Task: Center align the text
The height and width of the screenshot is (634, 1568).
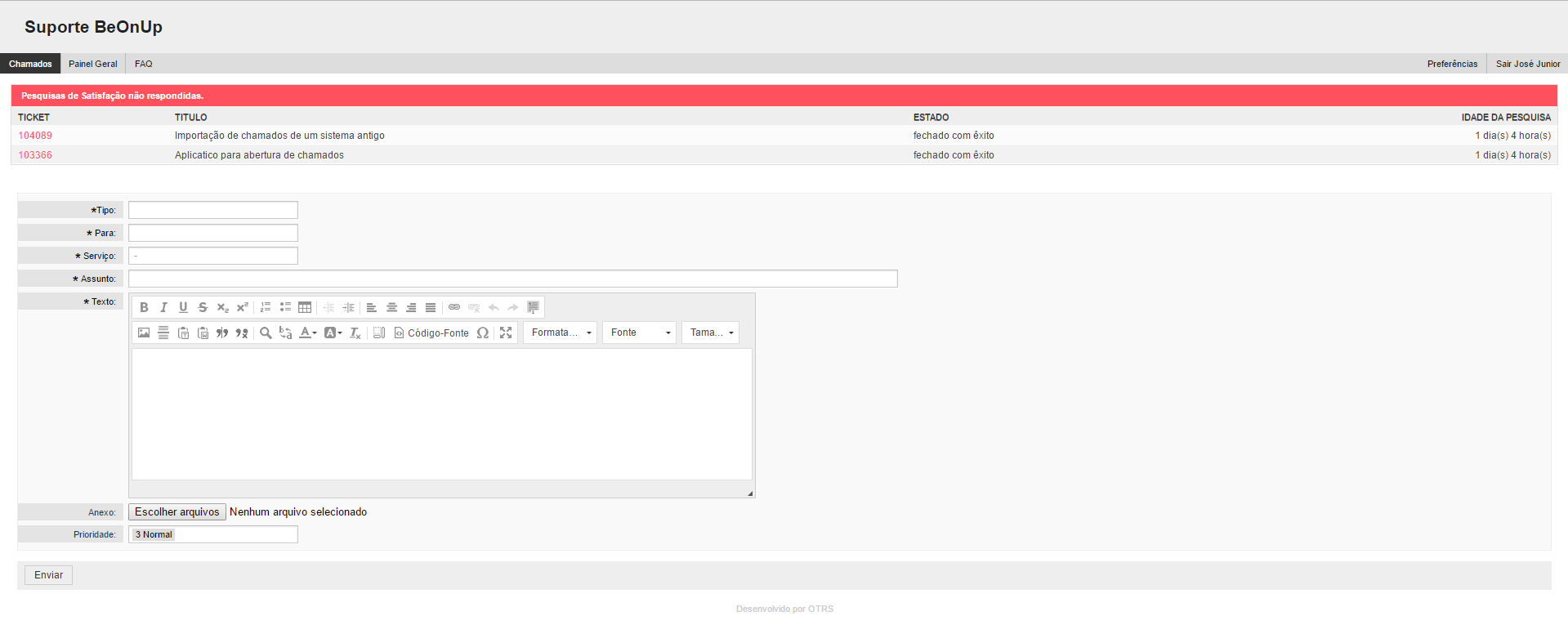Action: click(x=391, y=307)
